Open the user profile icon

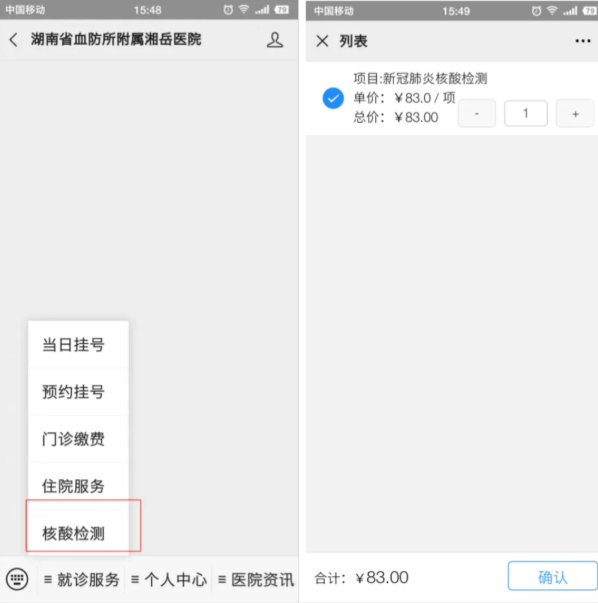(275, 40)
